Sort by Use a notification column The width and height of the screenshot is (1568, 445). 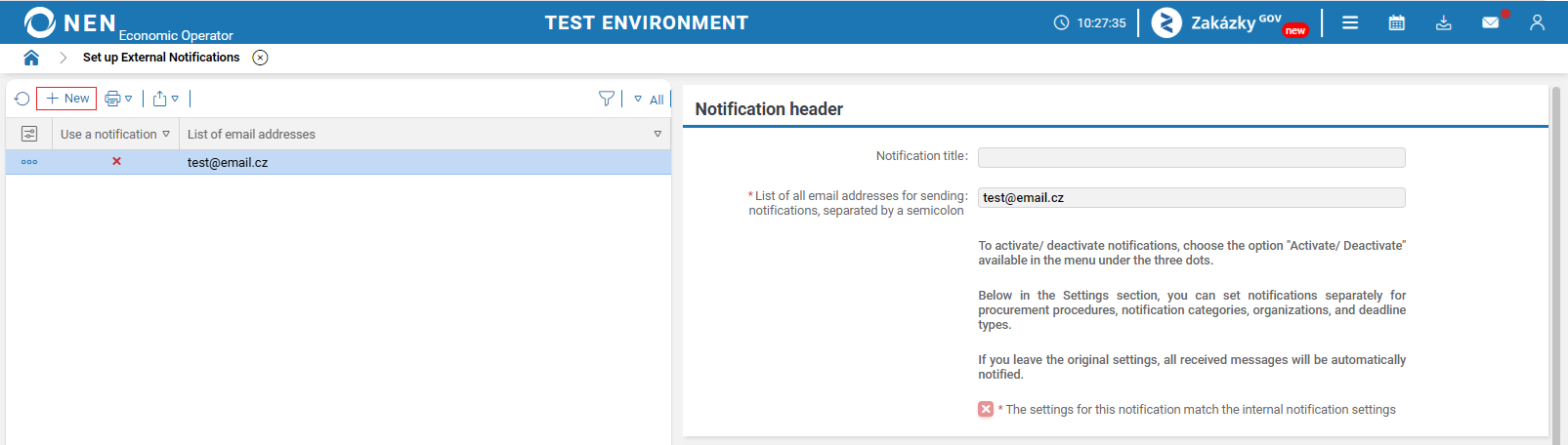[x=115, y=135]
